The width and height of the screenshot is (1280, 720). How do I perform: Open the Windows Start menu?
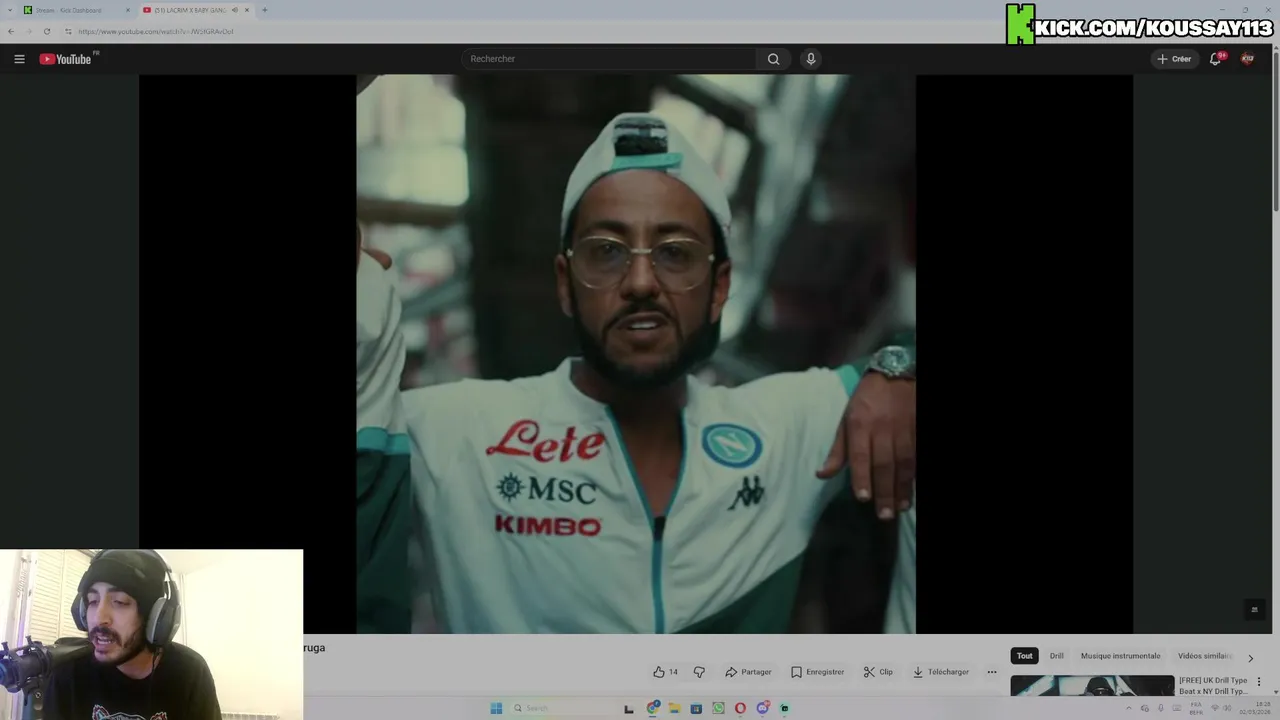pyautogui.click(x=496, y=708)
